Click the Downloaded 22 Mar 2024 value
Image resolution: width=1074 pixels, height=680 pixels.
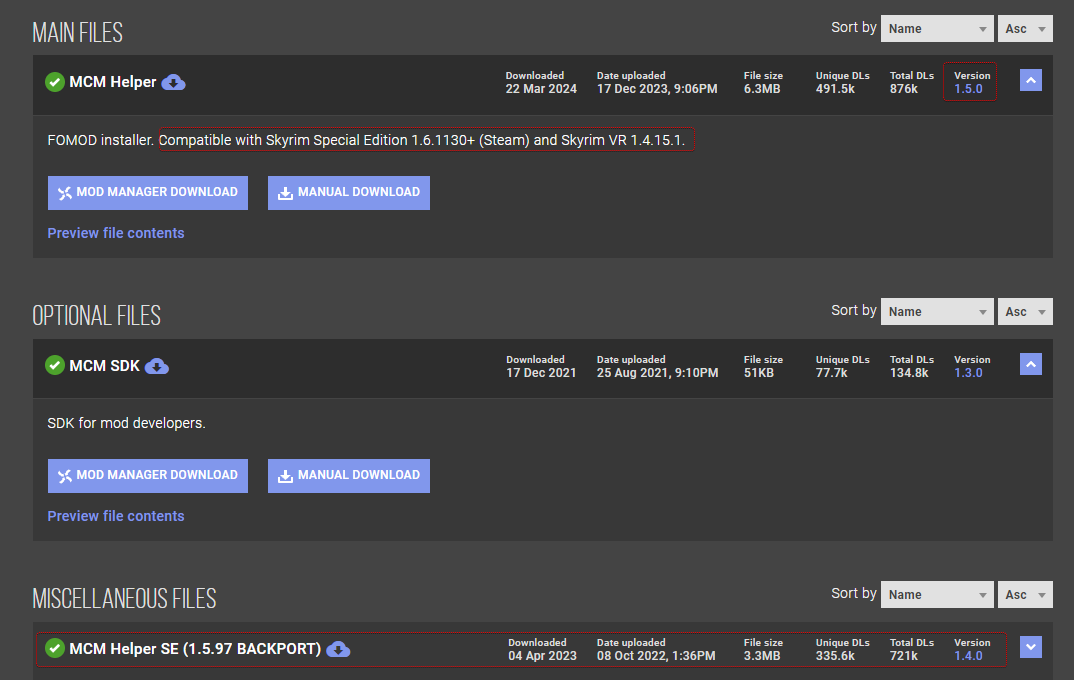(541, 89)
